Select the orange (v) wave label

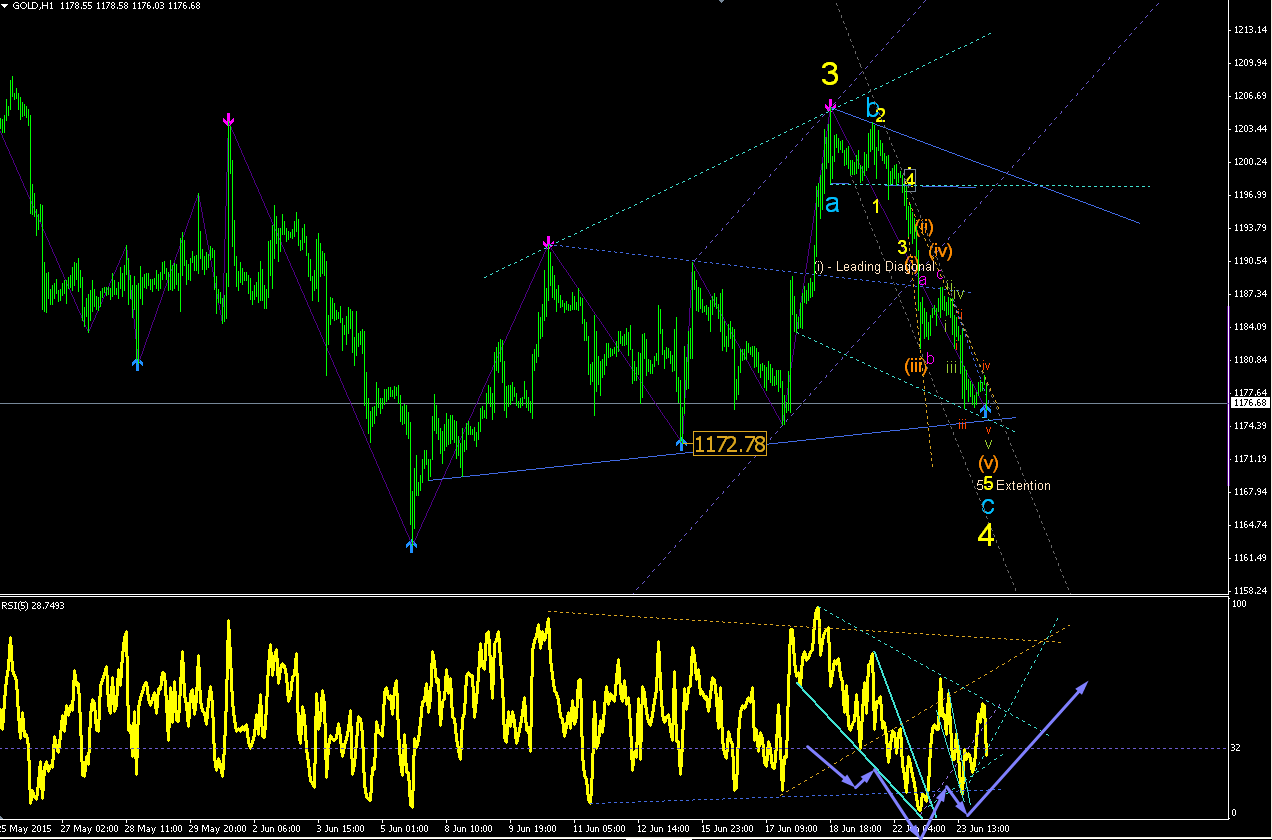[988, 463]
